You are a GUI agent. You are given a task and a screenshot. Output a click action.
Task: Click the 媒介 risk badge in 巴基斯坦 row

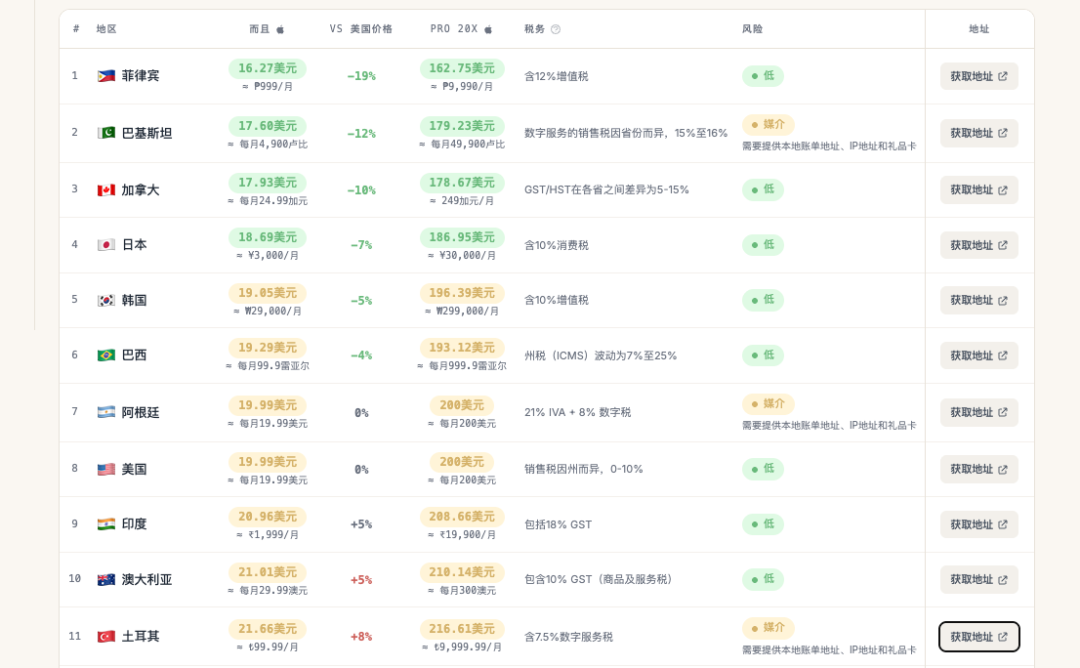[768, 125]
